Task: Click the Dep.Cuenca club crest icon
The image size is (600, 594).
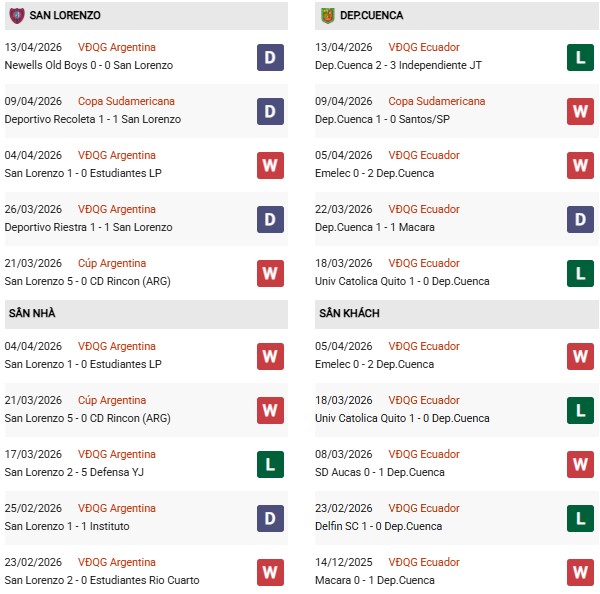Action: [x=327, y=16]
